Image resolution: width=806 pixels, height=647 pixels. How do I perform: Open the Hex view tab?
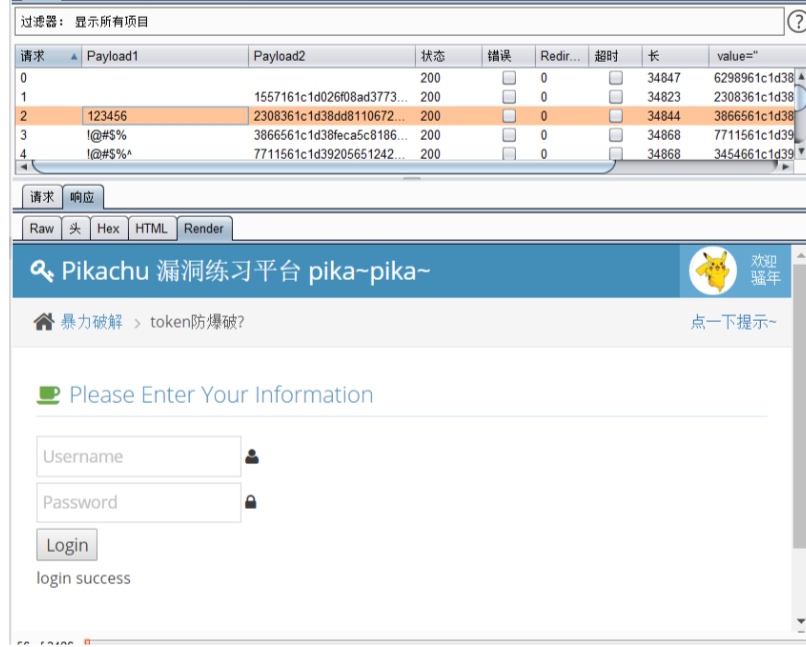click(108, 228)
